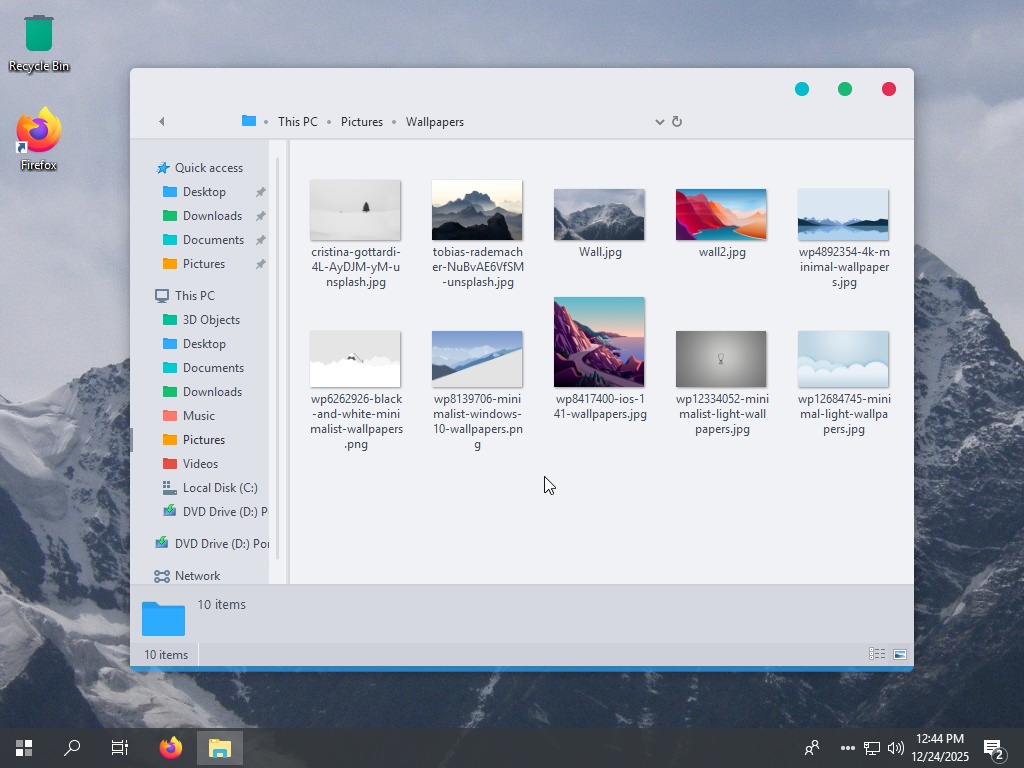
Task: Refresh the Wallpapers folder view
Action: click(677, 122)
